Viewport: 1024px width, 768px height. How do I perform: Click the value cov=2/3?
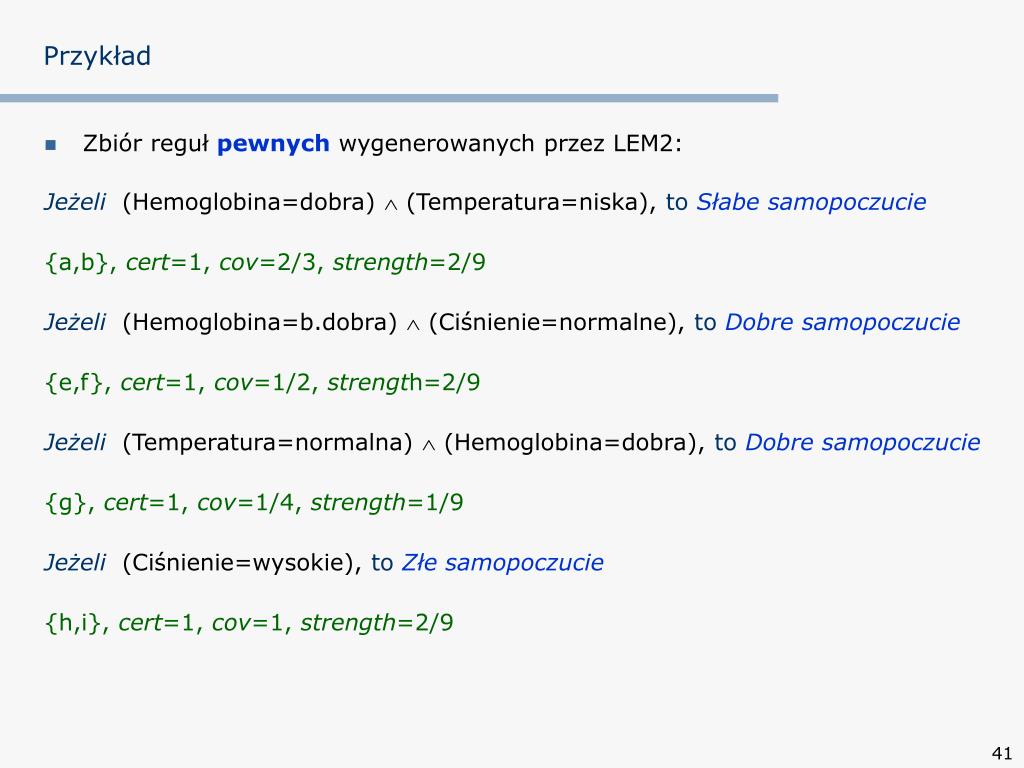pyautogui.click(x=268, y=263)
